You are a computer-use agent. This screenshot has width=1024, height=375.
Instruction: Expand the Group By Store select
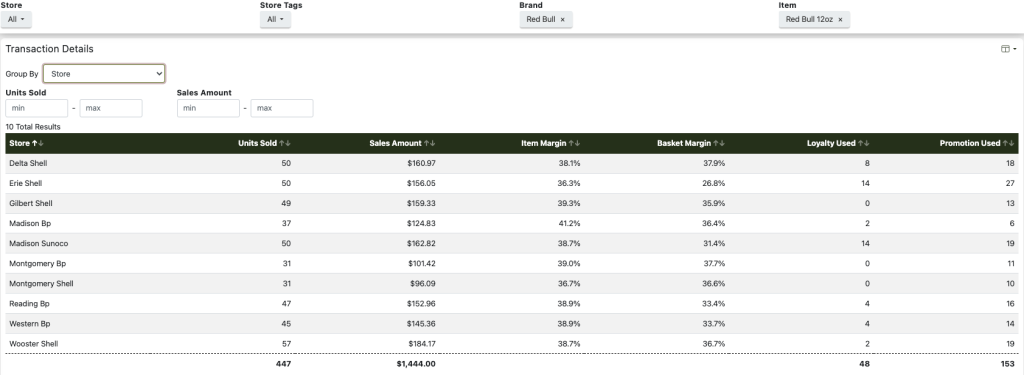(x=104, y=74)
